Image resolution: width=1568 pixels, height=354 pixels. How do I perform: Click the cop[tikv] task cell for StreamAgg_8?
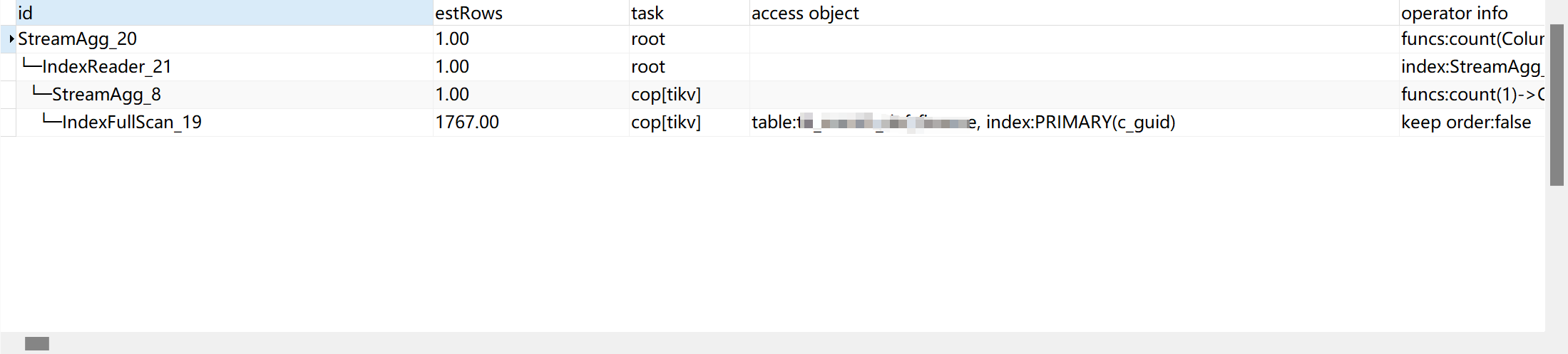pos(666,95)
